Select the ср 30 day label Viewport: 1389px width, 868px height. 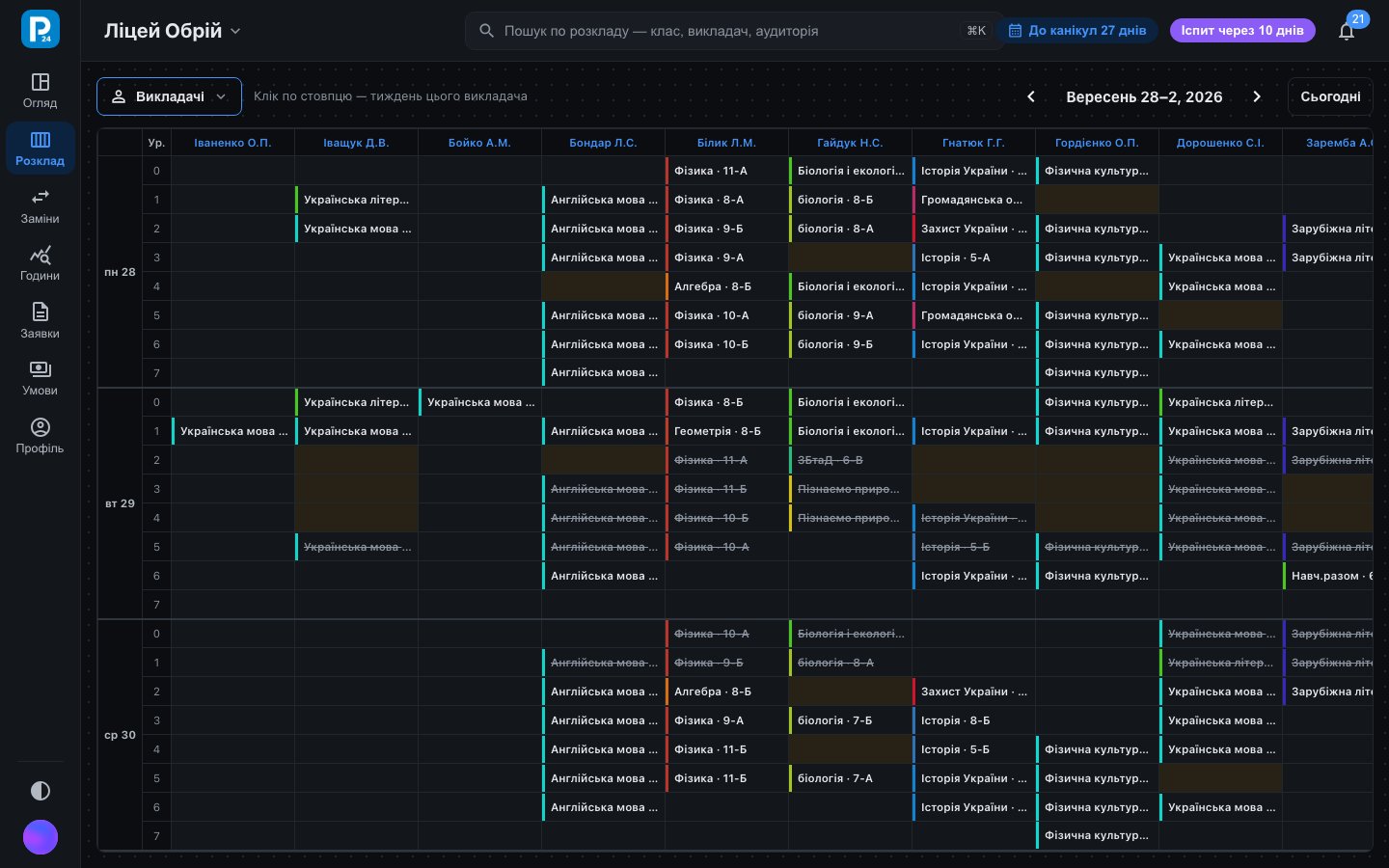coord(120,735)
